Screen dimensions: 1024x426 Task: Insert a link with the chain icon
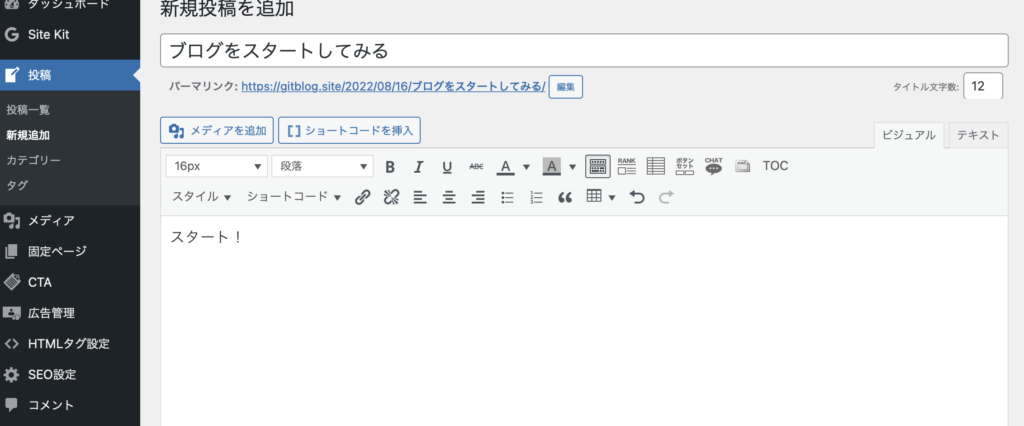363,198
